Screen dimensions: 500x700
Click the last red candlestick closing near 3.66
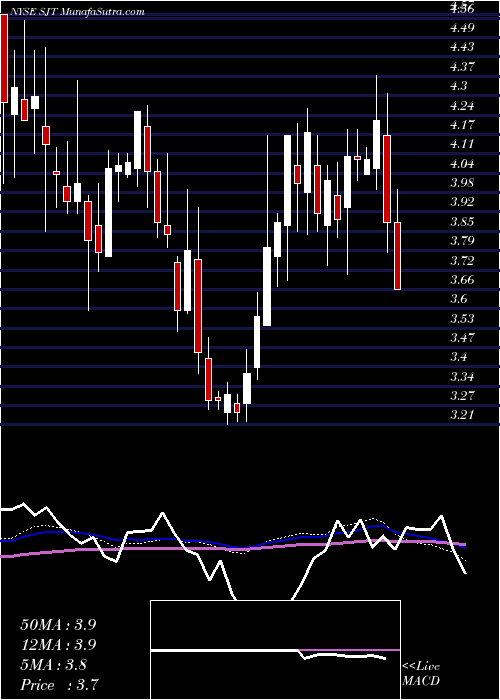tap(397, 256)
